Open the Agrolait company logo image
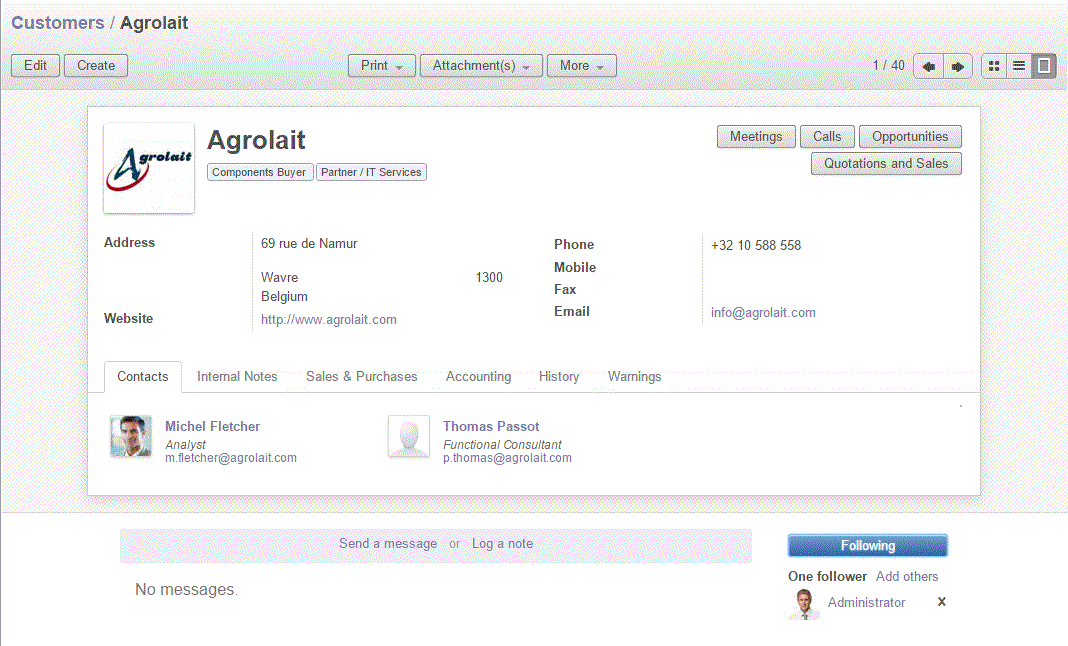Screen dimensions: 1068x646 (148, 166)
